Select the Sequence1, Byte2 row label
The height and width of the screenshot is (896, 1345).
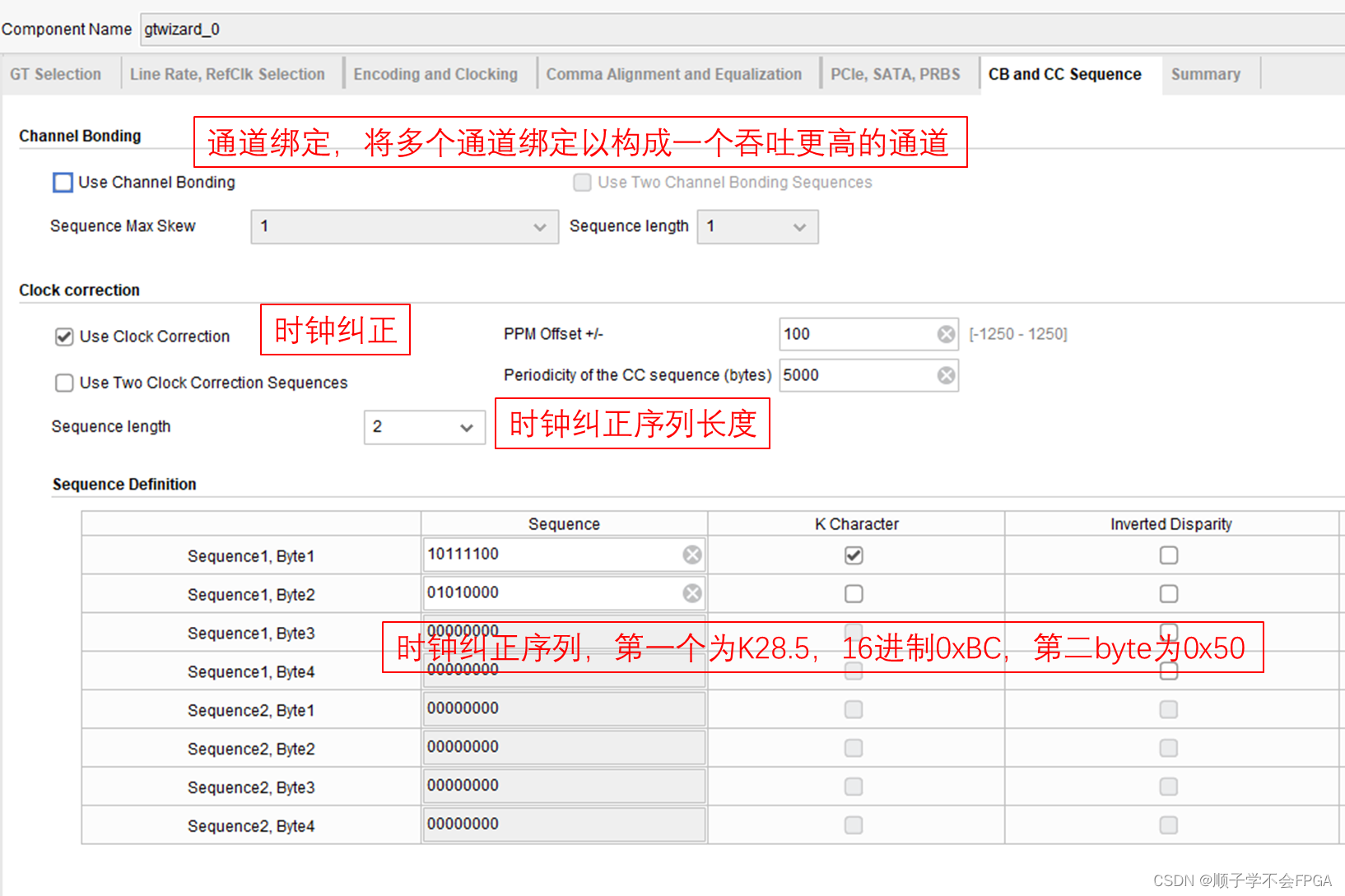click(x=251, y=595)
